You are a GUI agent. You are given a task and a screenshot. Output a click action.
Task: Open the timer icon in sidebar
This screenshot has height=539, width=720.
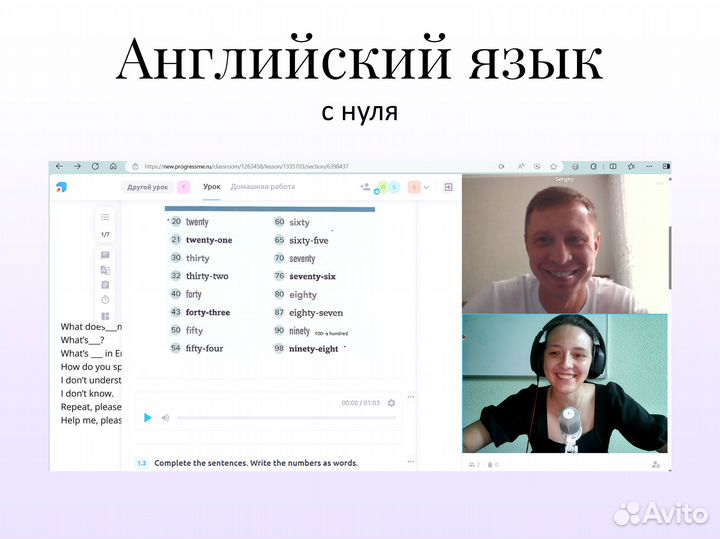pyautogui.click(x=105, y=300)
